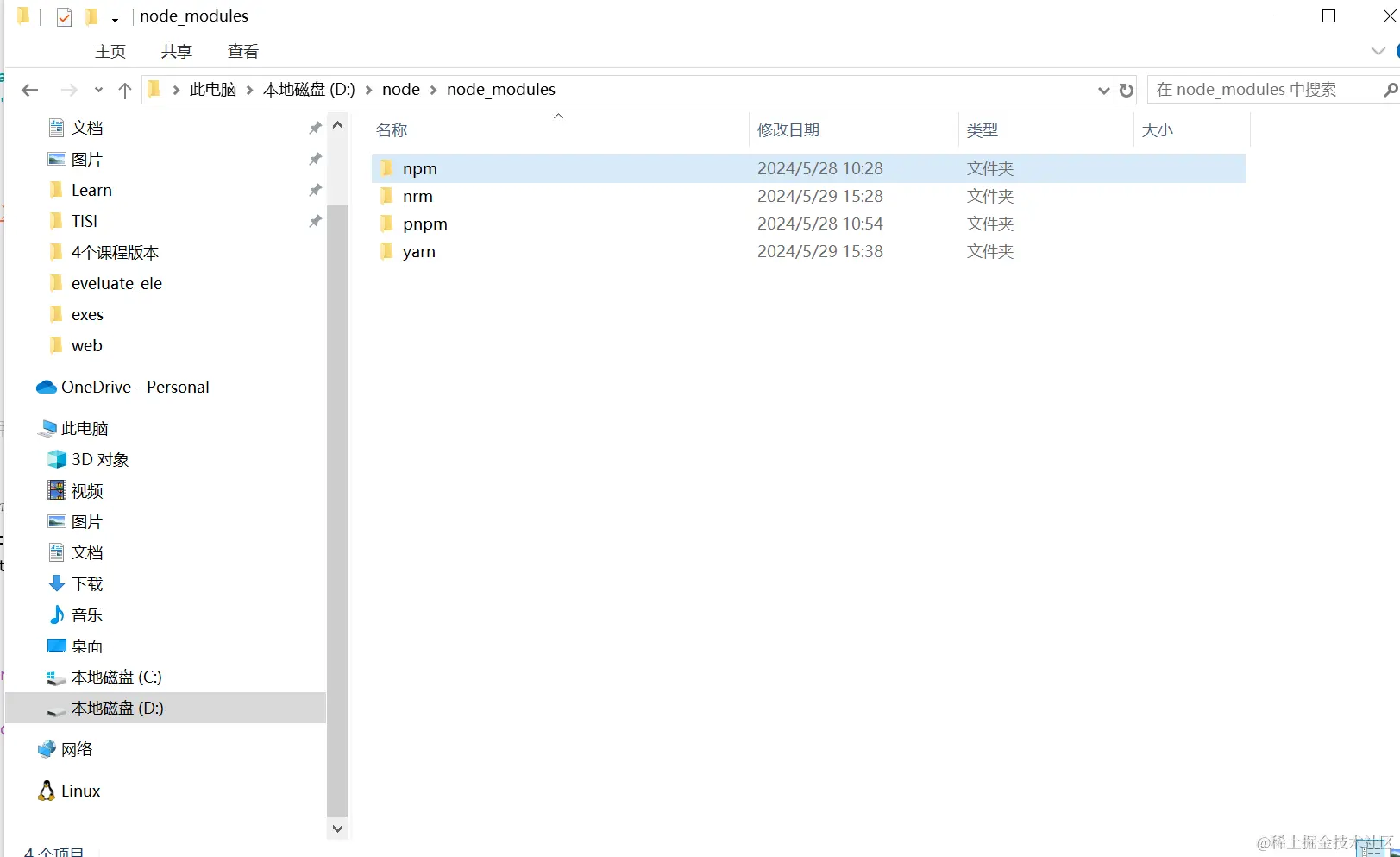Screen dimensions: 1400x857
Task: Open the 共享 ribbon tab
Action: tap(177, 52)
